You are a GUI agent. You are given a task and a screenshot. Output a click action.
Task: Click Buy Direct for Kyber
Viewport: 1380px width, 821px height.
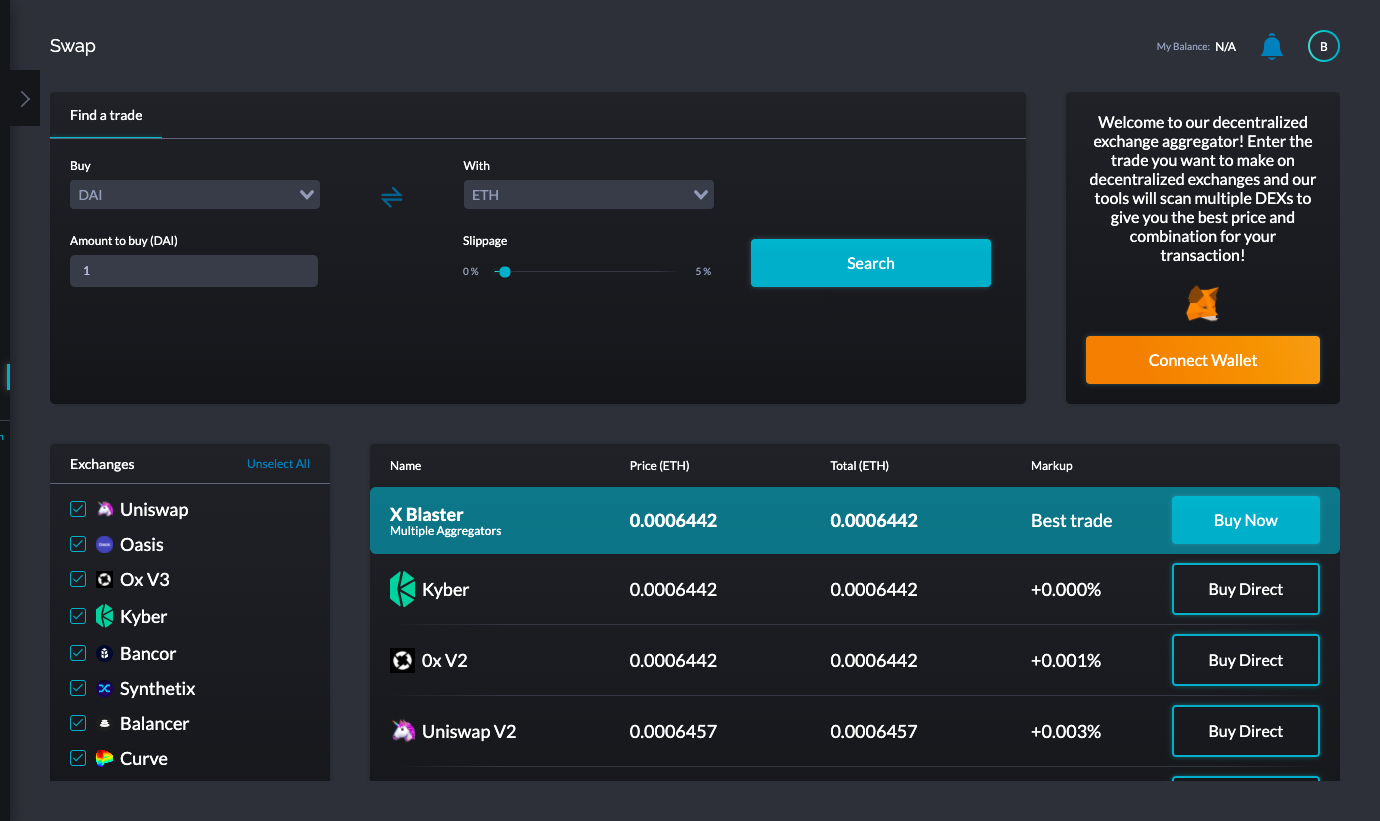(x=1246, y=589)
